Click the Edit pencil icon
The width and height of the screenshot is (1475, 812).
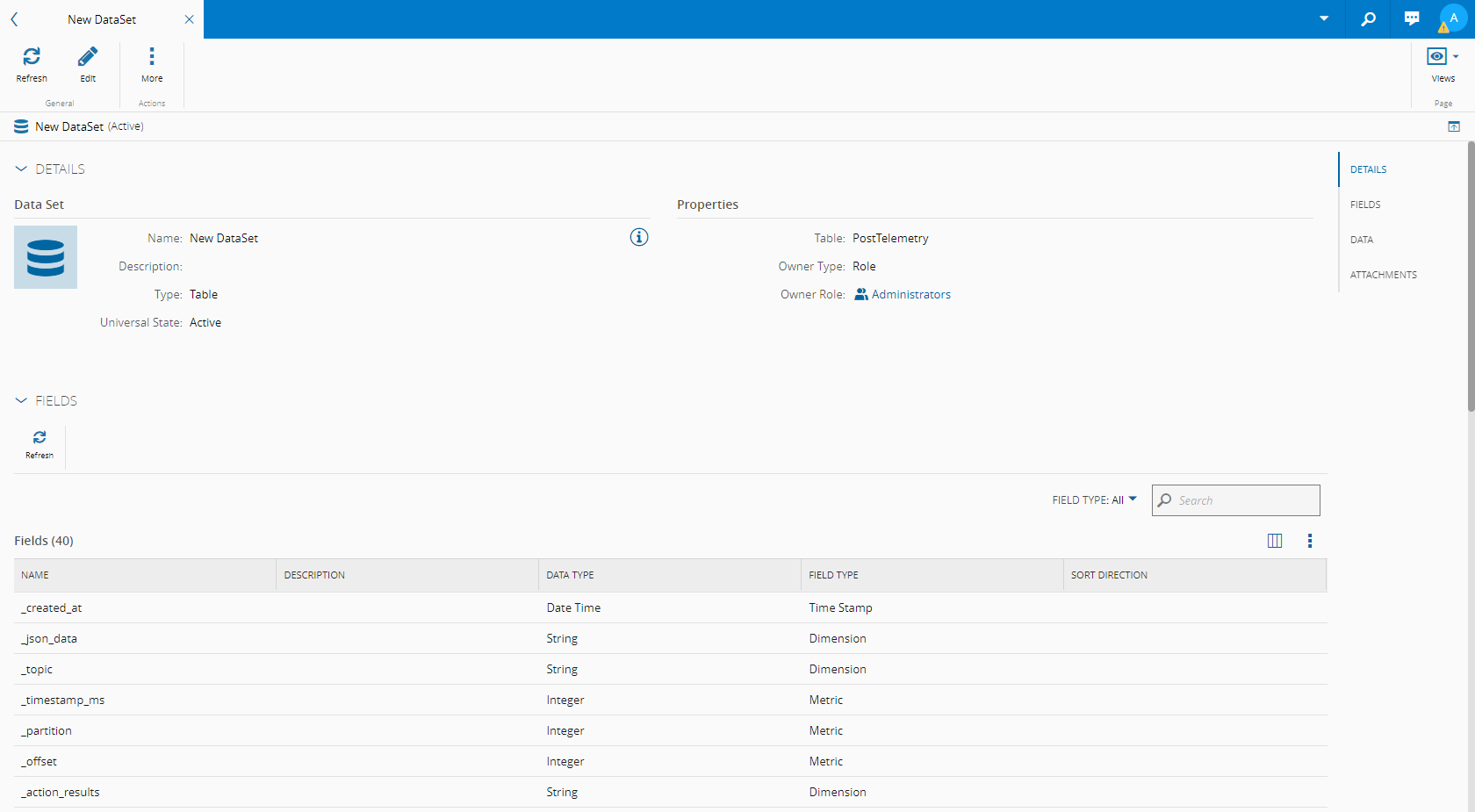point(88,57)
